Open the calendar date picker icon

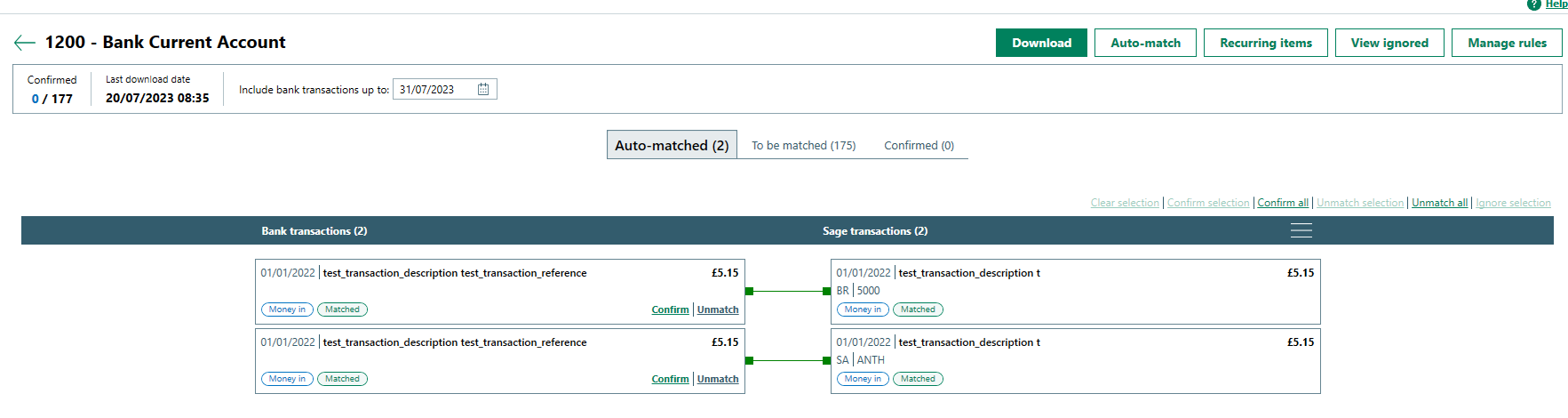[483, 89]
